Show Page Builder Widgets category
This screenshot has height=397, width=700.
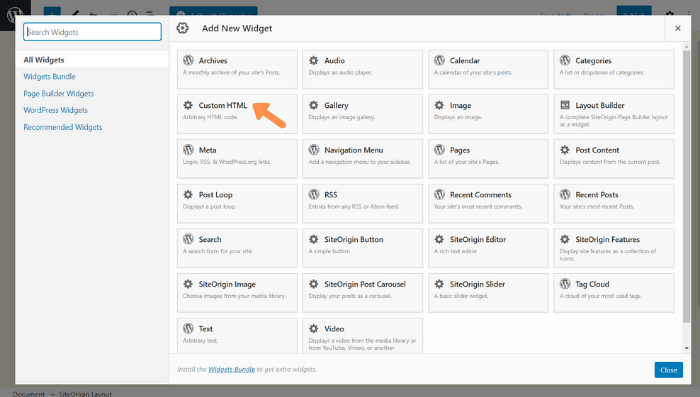(x=58, y=93)
